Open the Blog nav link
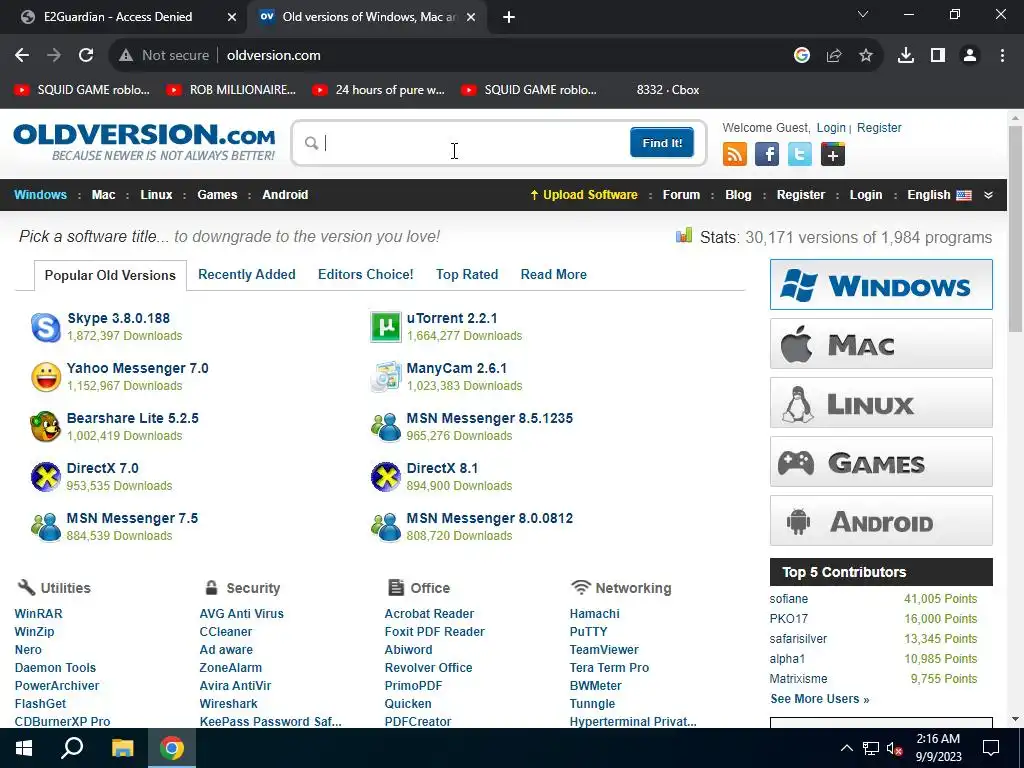The width and height of the screenshot is (1024, 768). point(738,195)
